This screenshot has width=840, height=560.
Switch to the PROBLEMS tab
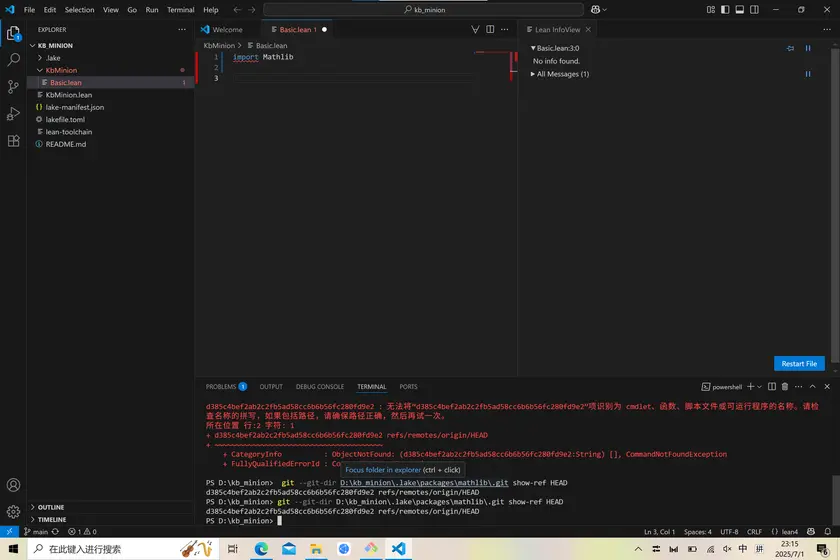click(220, 387)
